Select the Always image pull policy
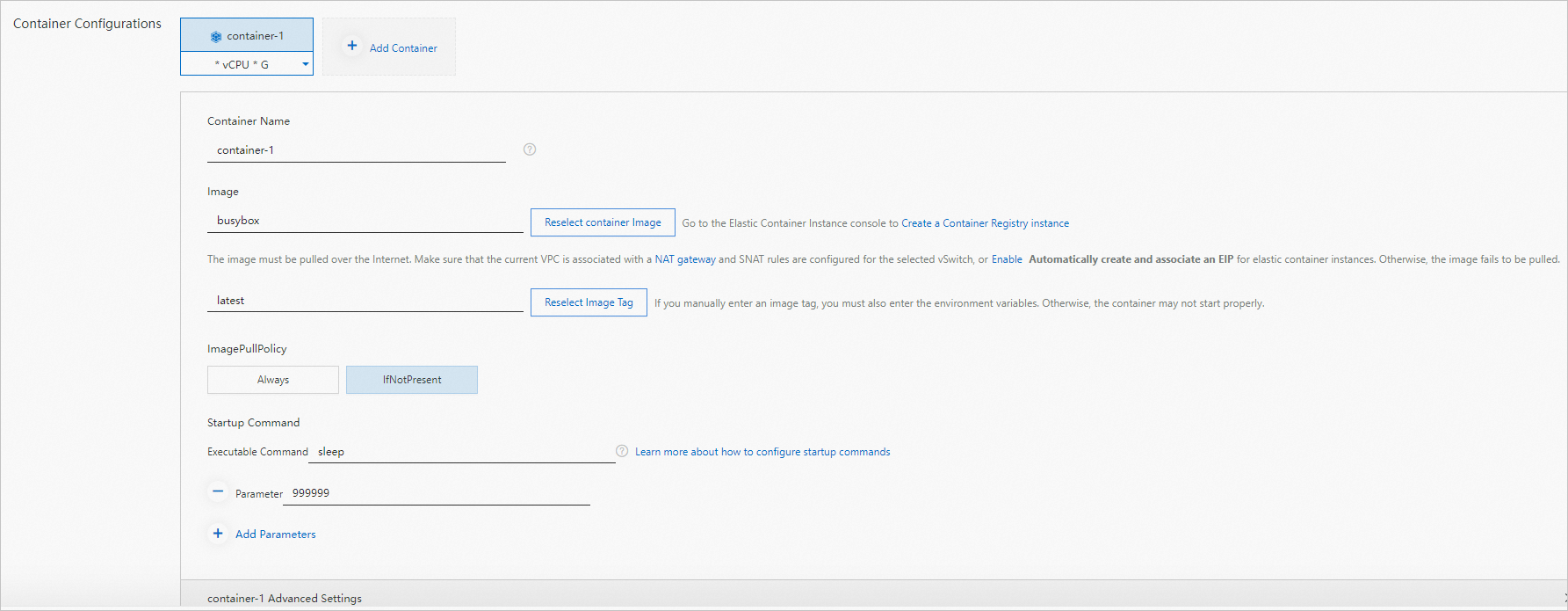 [x=273, y=380]
